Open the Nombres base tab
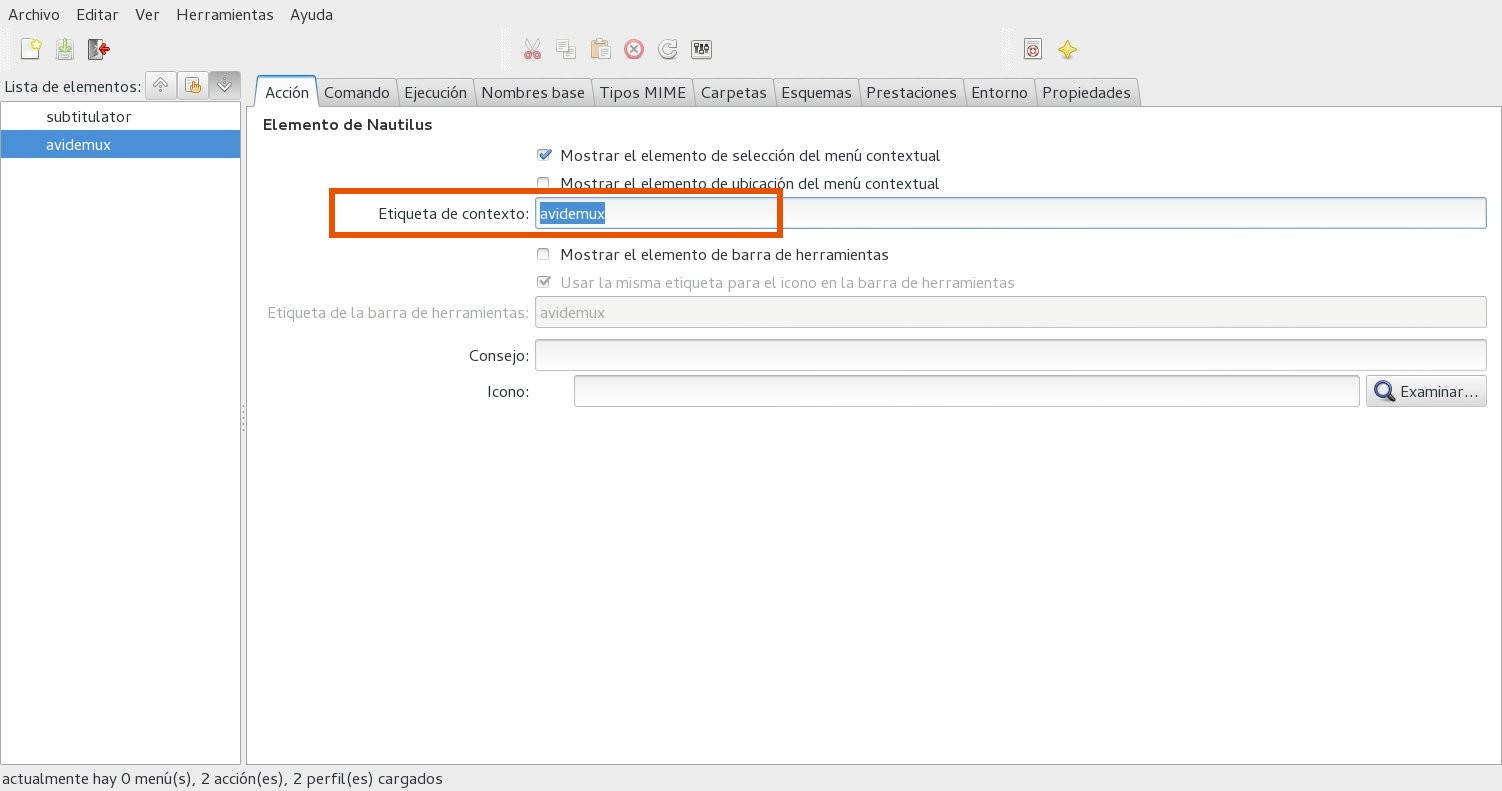This screenshot has width=1502, height=791. pyautogui.click(x=533, y=92)
